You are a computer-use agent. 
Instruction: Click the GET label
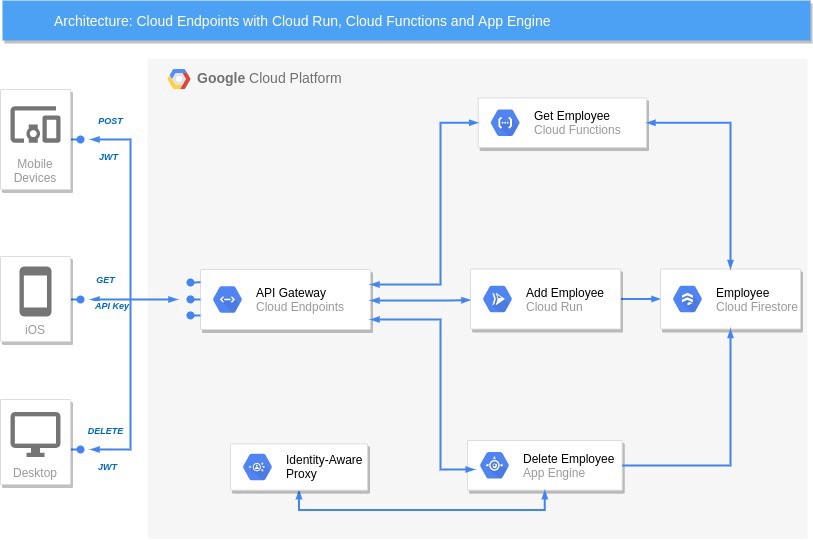[105, 280]
